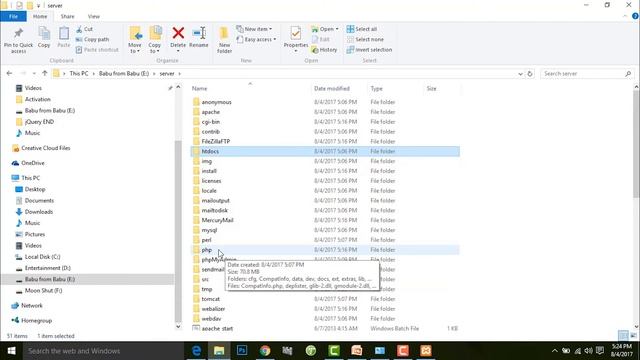Viewport: 640px width, 360px height.
Task: Click Select all in the ribbon
Action: coord(362,29)
